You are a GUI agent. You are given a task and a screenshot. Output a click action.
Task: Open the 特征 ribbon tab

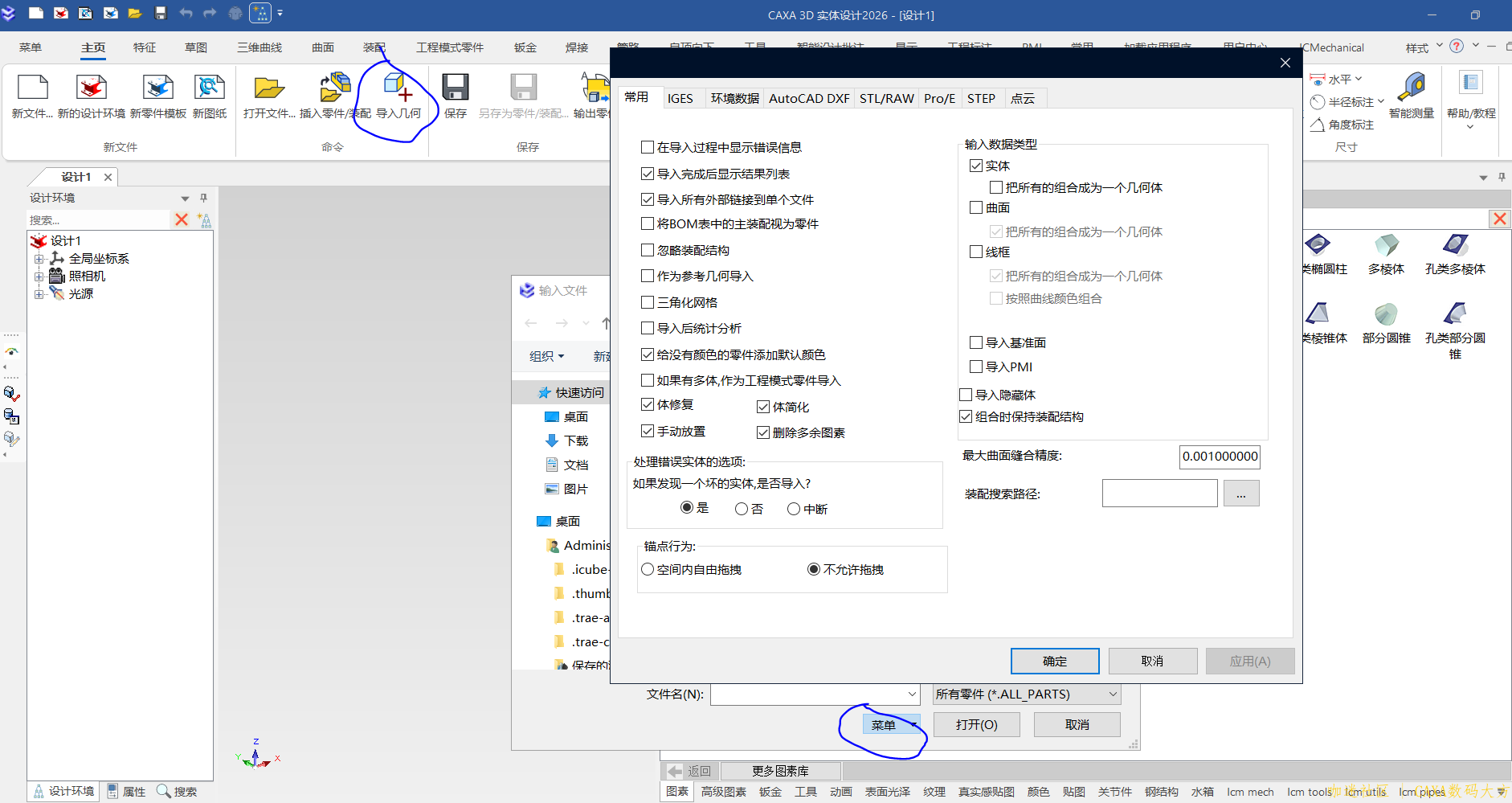click(145, 47)
